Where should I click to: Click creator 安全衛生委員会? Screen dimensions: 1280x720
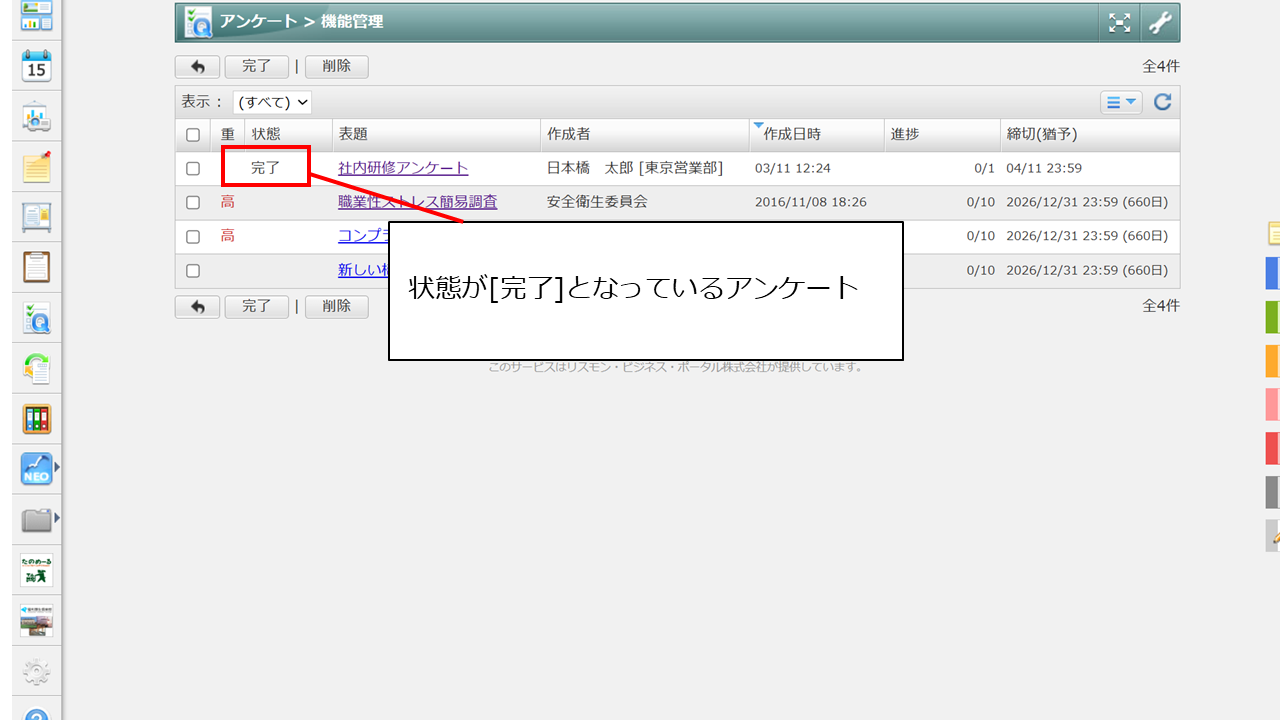597,202
